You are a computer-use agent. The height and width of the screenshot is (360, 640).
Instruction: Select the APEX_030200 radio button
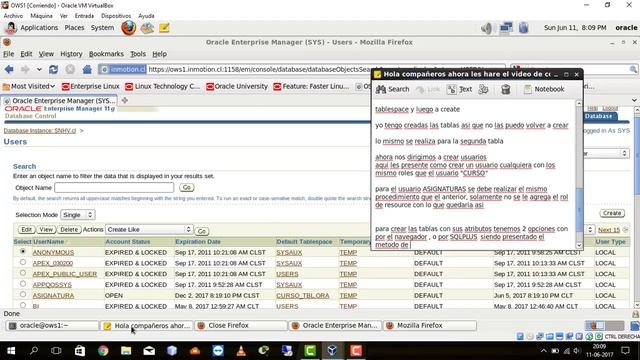click(x=23, y=262)
